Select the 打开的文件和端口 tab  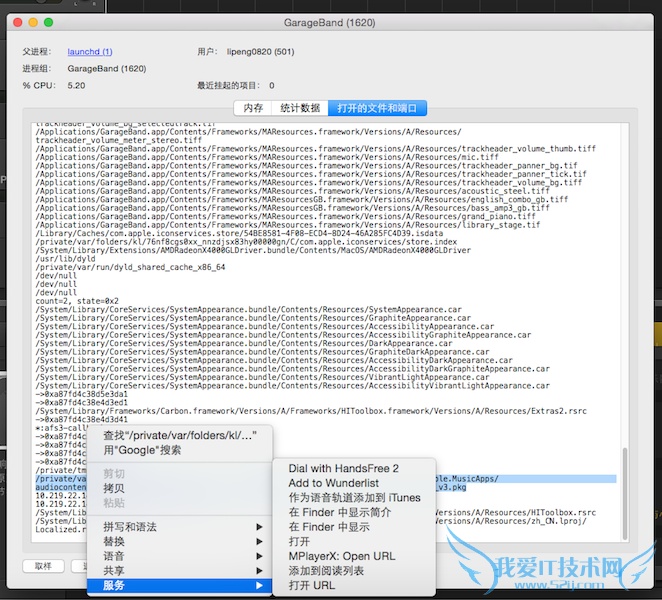point(377,108)
